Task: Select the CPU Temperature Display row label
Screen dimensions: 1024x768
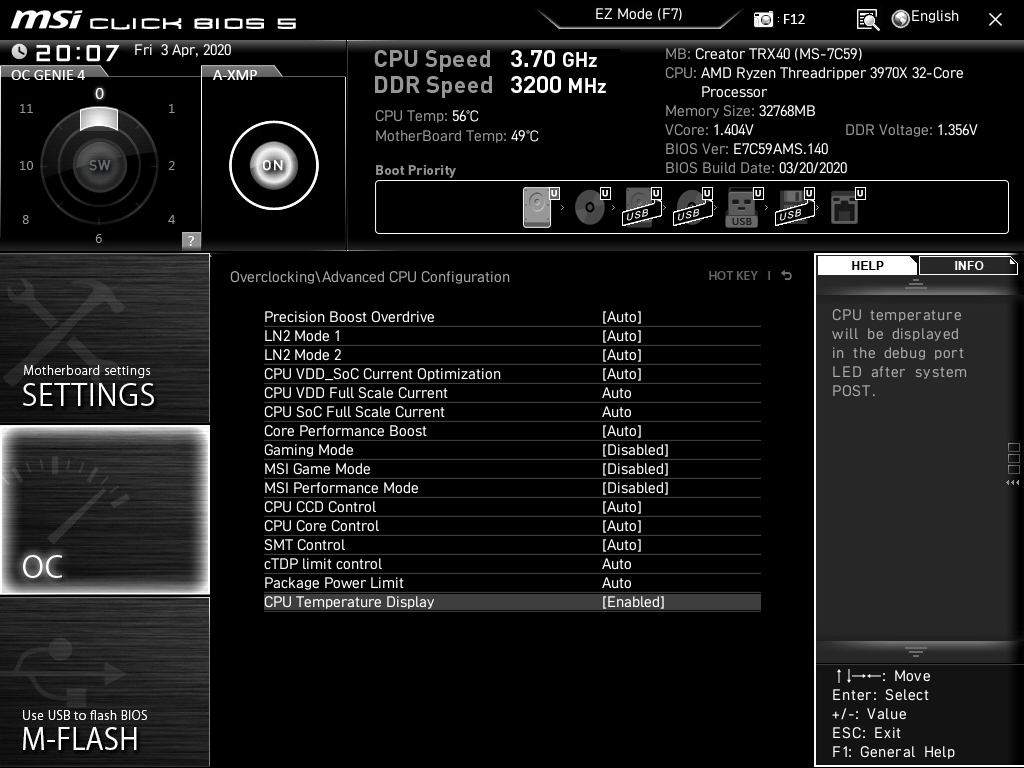Action: click(349, 602)
